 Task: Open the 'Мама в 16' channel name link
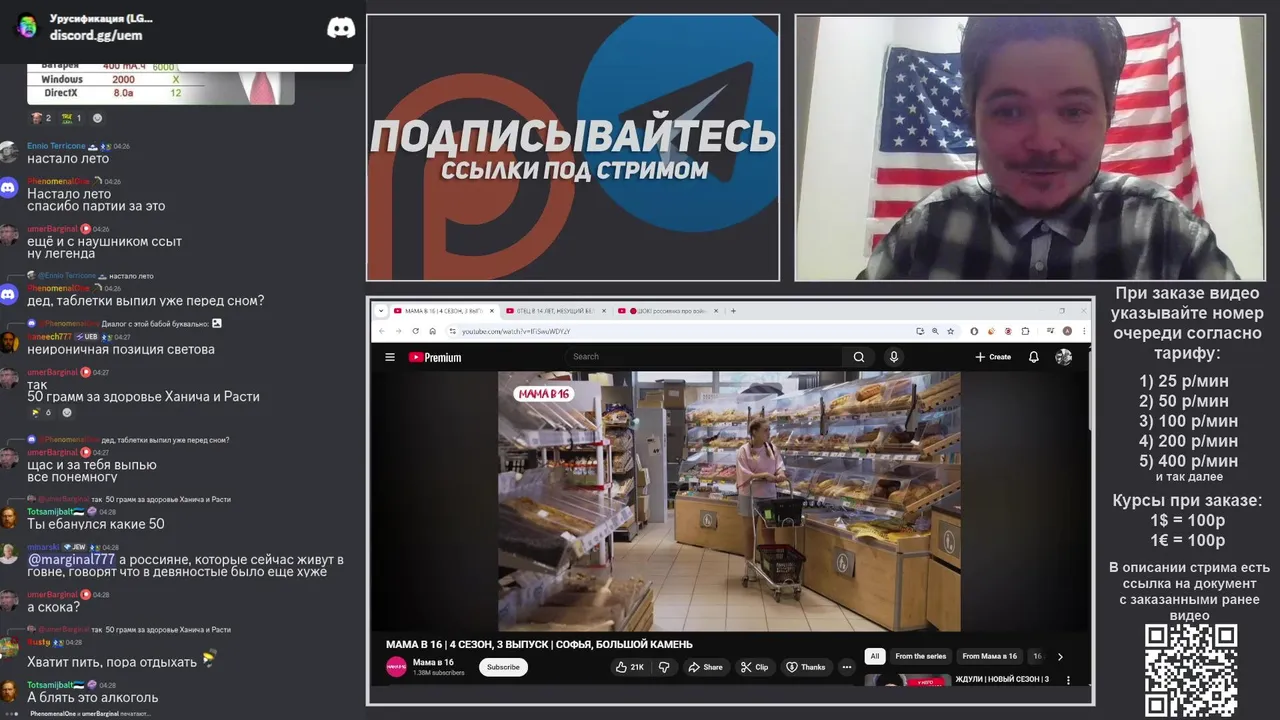pyautogui.click(x=433, y=662)
